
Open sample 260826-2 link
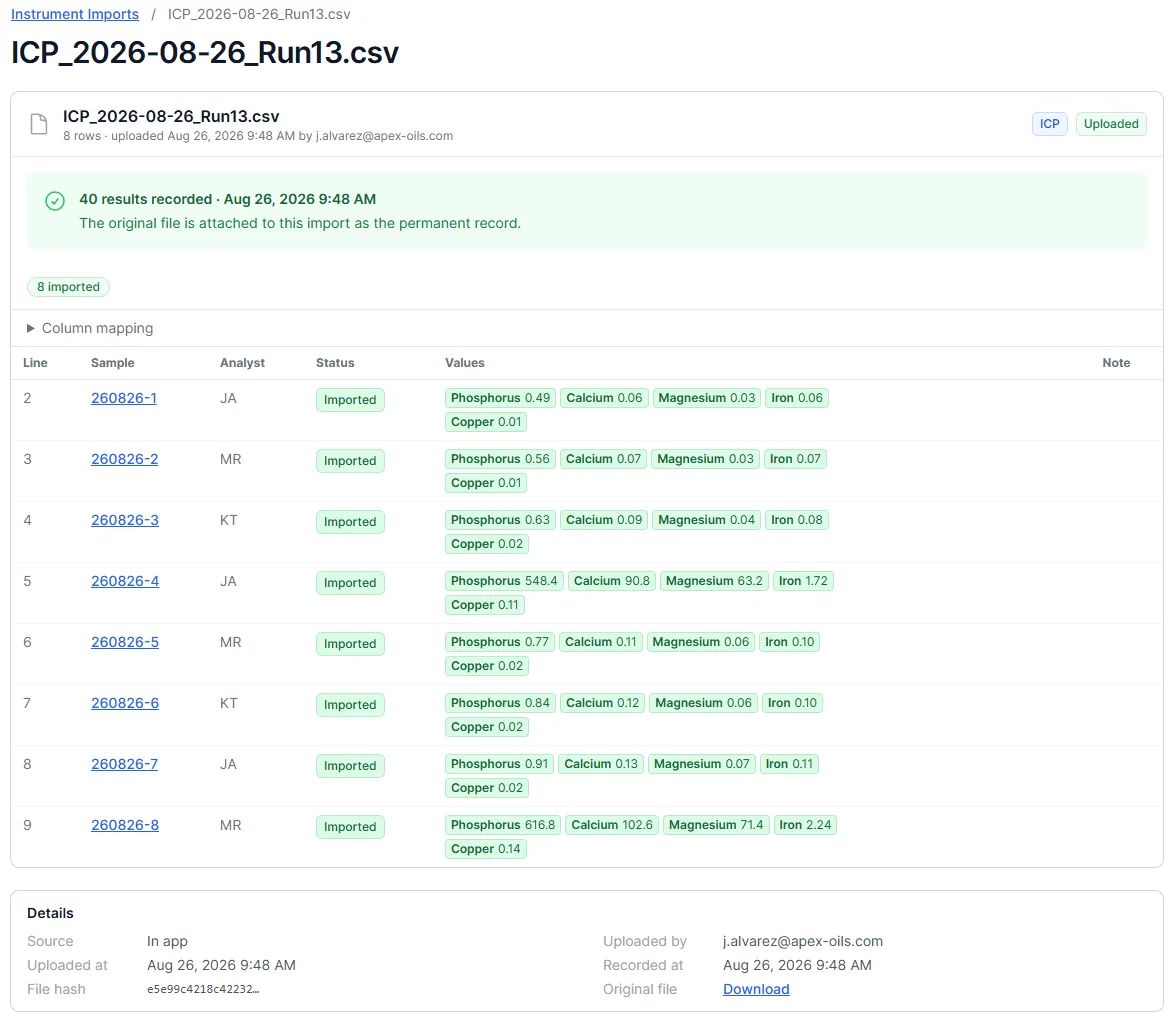tap(125, 459)
